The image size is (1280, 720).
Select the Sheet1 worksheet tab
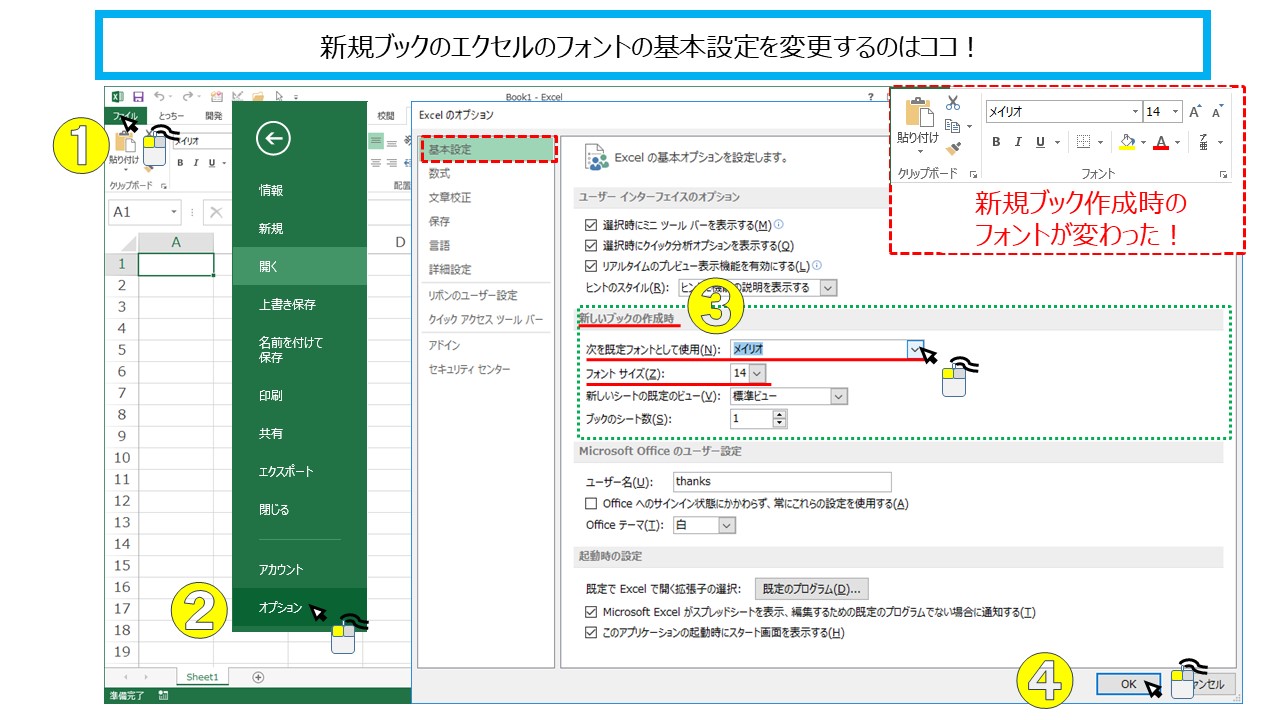[x=202, y=677]
